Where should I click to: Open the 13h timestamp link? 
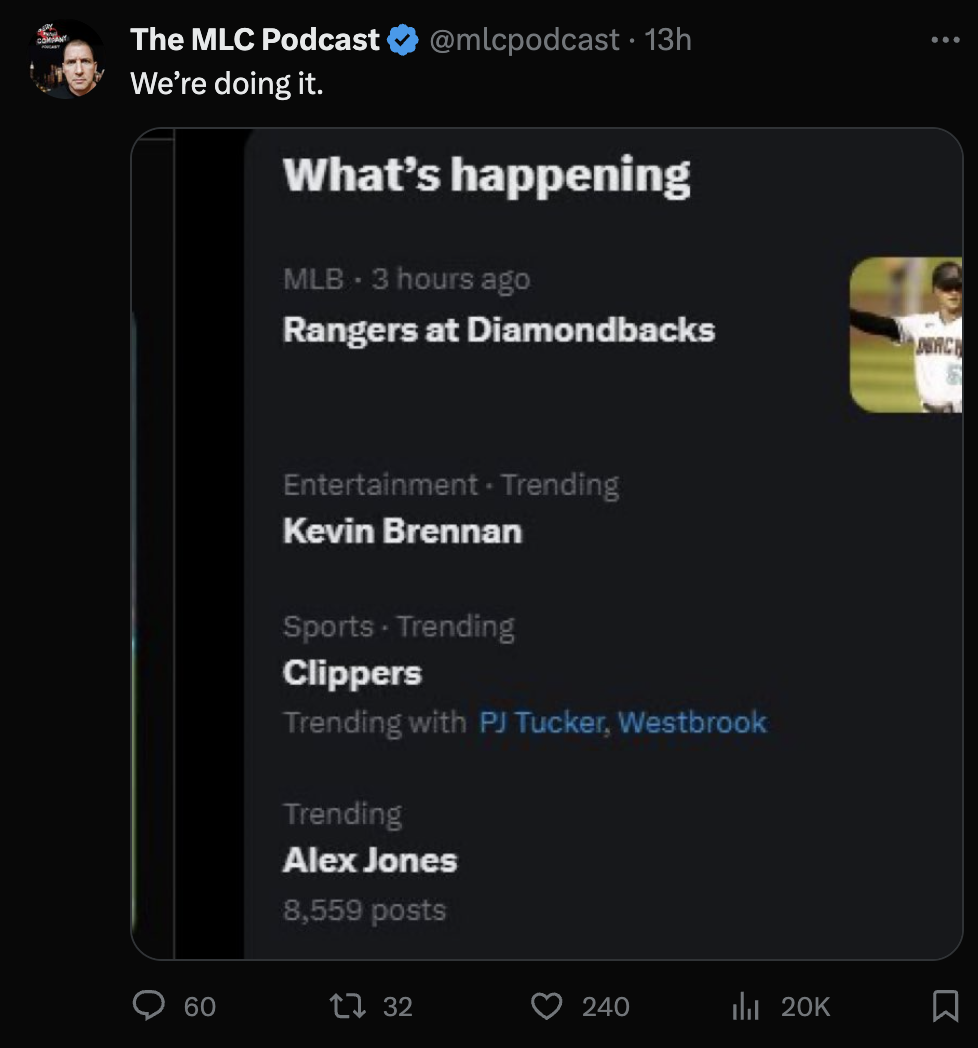668,40
